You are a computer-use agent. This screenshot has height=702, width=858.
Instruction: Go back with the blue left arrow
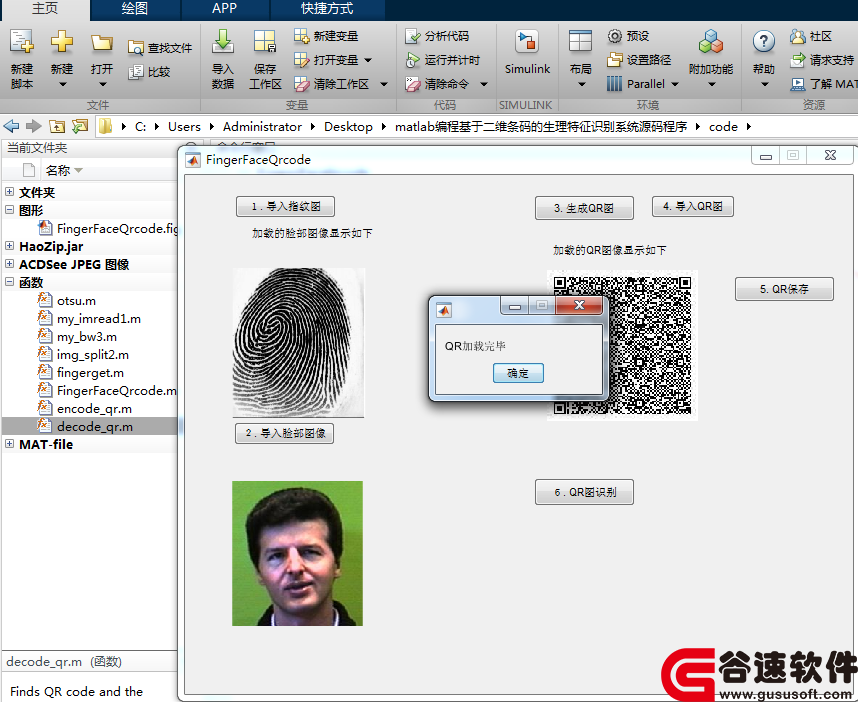pos(11,126)
